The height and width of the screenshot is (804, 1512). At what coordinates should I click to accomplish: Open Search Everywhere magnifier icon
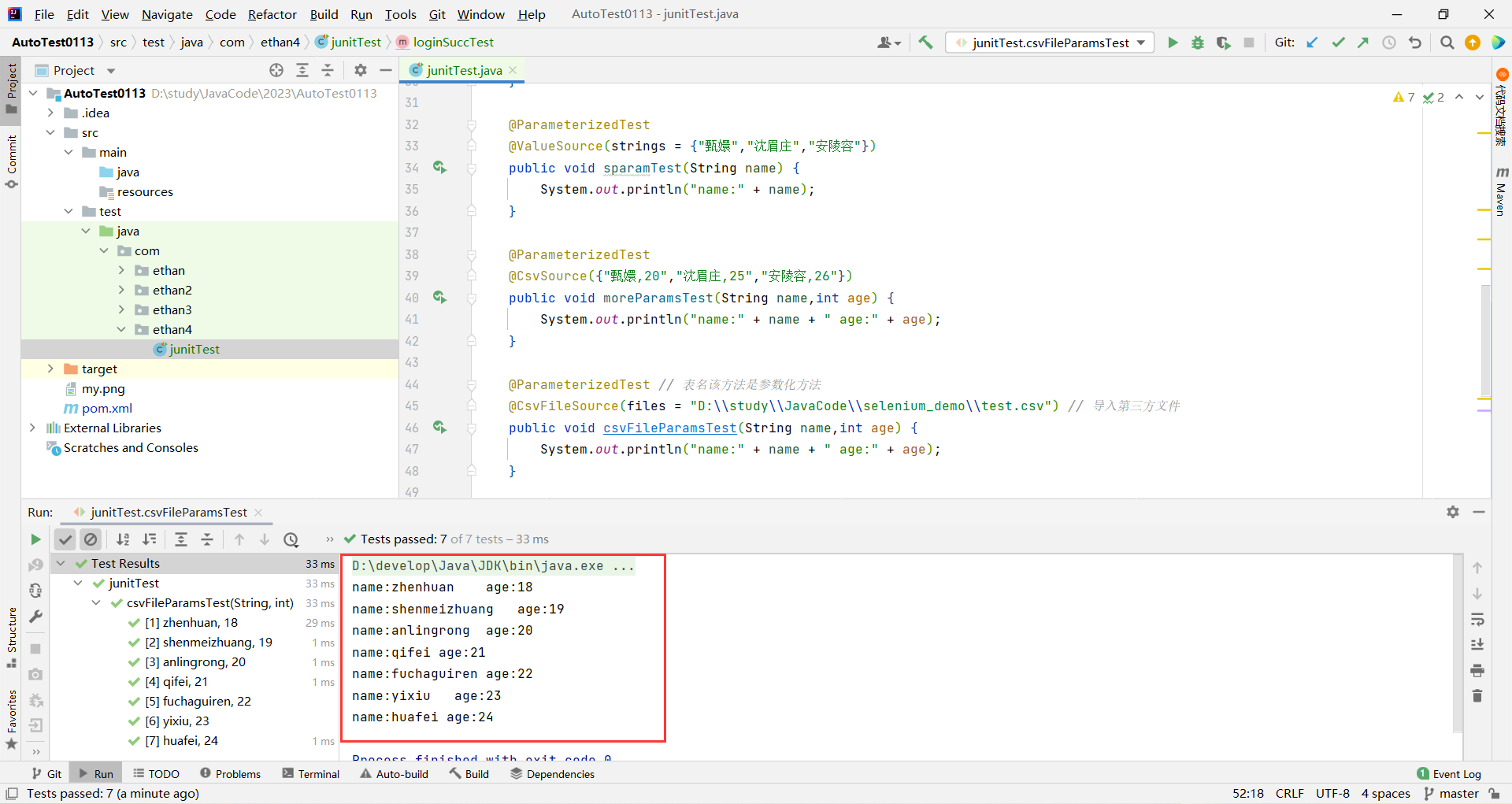(1447, 43)
